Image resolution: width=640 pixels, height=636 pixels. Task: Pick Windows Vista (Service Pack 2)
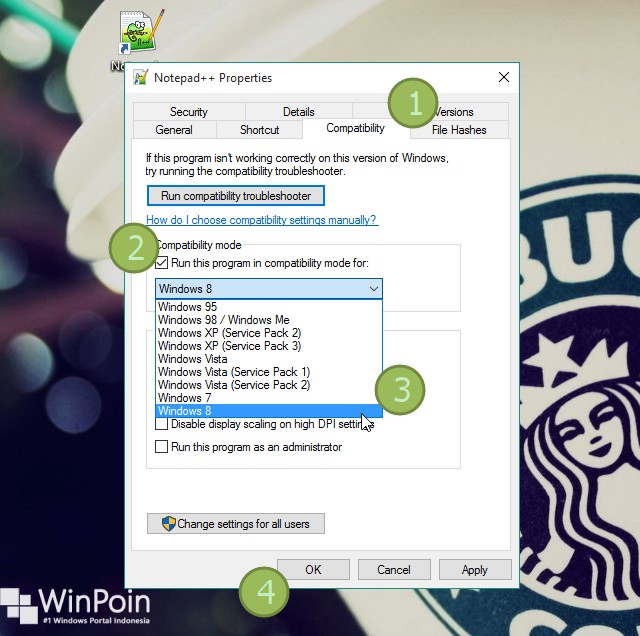point(269,385)
